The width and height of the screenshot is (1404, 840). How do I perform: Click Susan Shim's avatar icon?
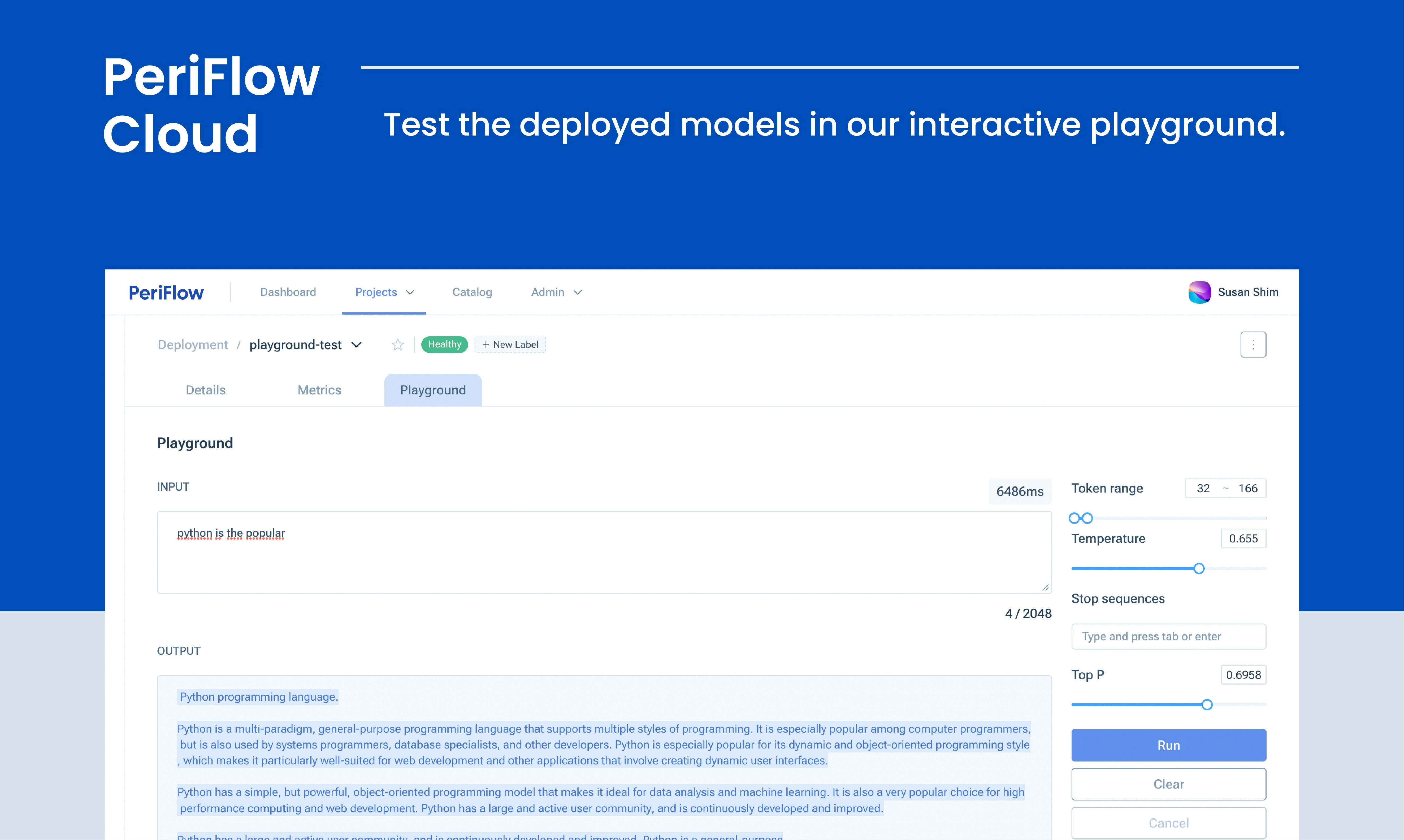click(x=1199, y=292)
